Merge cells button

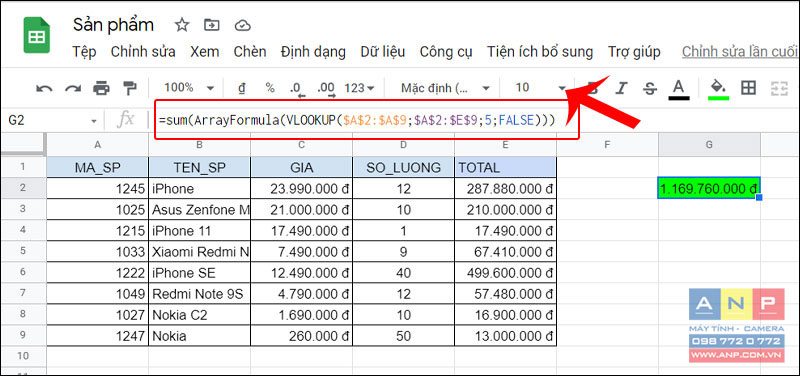[779, 88]
